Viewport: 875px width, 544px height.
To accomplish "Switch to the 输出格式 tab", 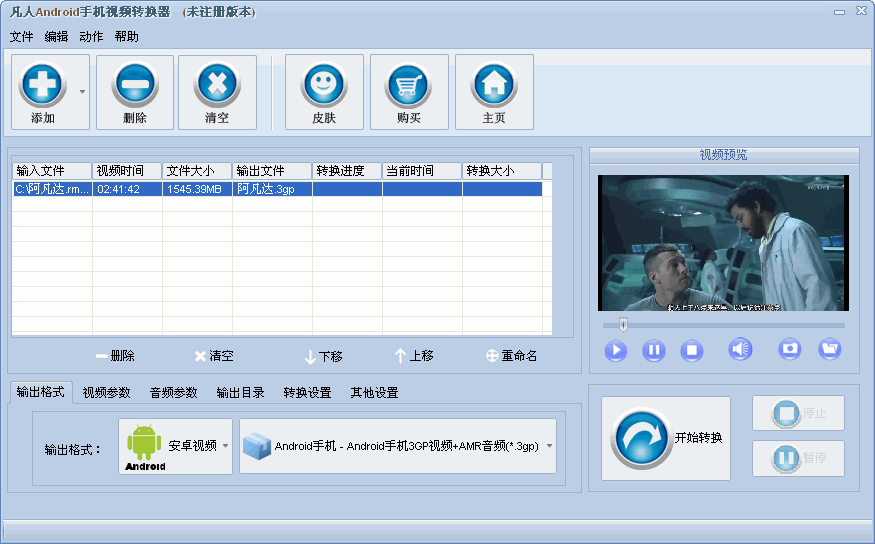I will pos(41,392).
